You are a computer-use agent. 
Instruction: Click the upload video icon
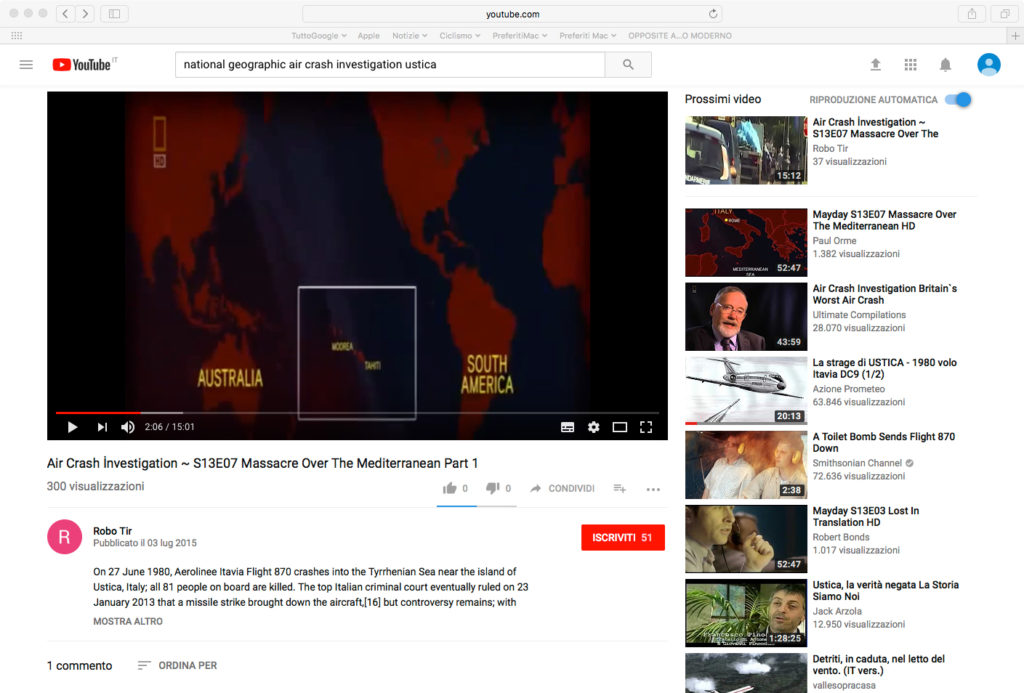coord(875,65)
